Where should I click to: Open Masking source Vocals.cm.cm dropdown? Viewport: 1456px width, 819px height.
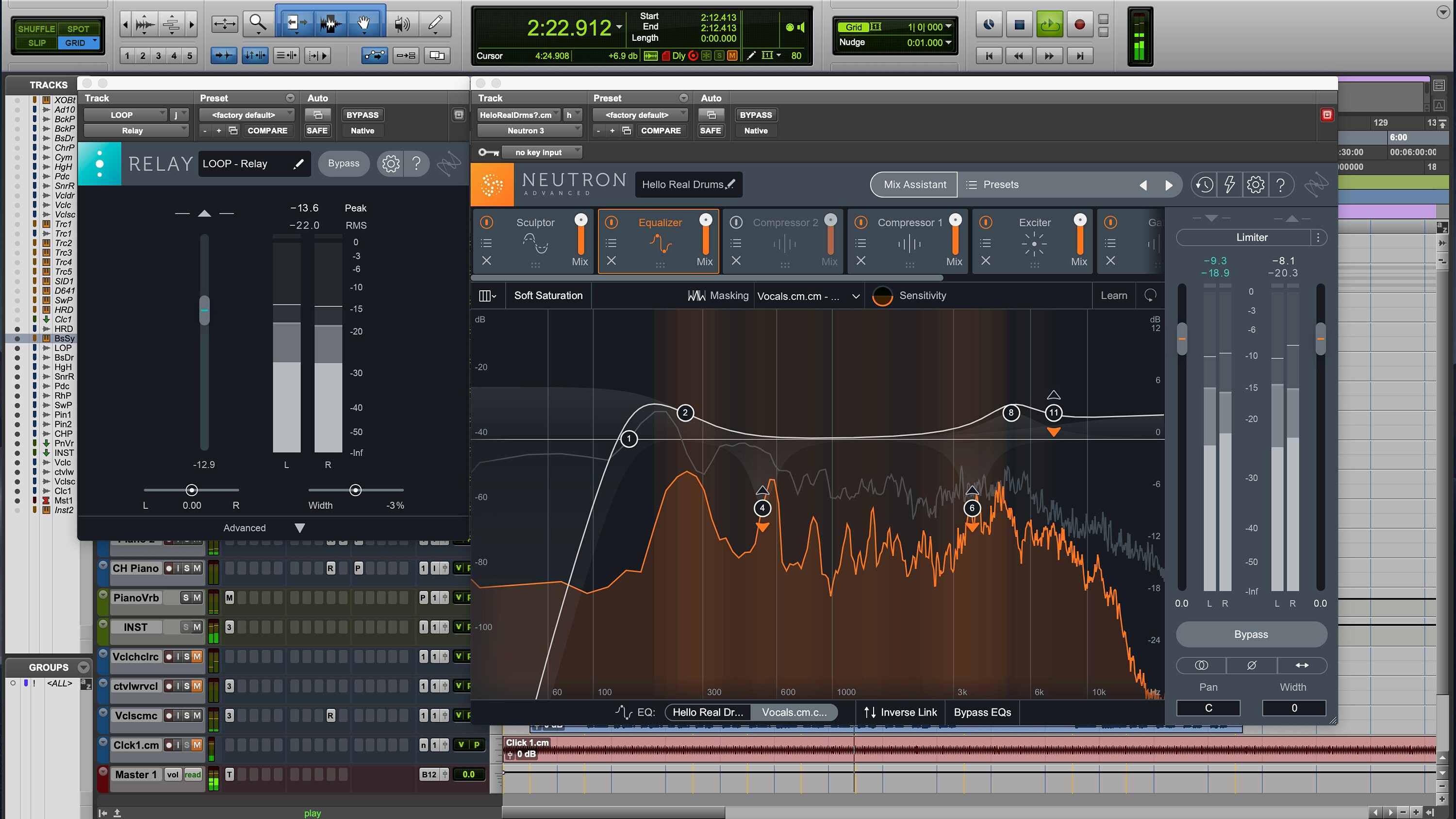(x=808, y=296)
